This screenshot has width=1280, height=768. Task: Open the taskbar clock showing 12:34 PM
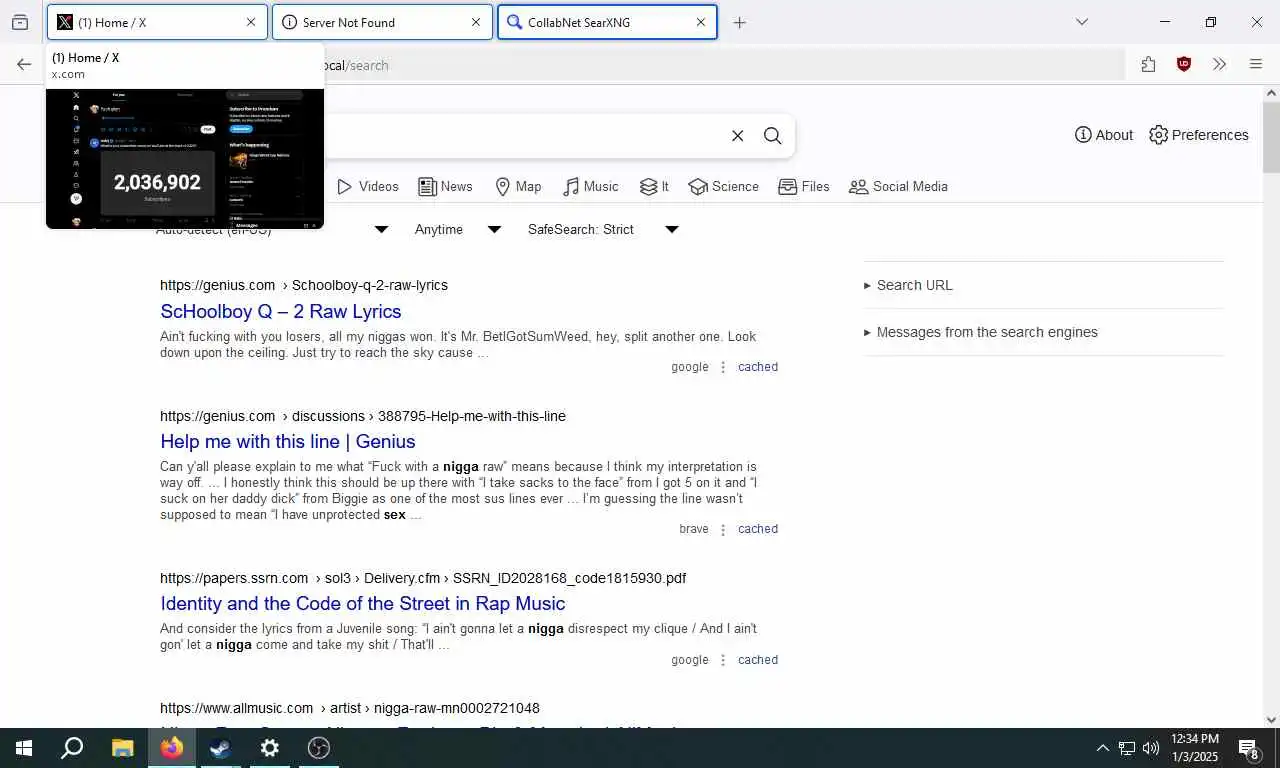[x=1195, y=748]
